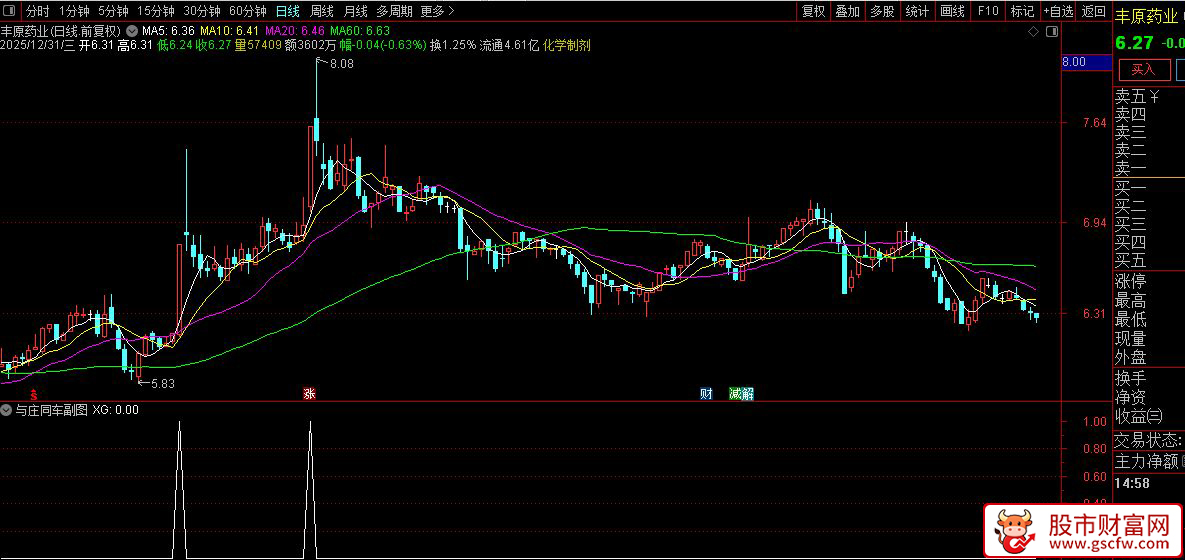Click the green 减解 marker on timeline
This screenshot has height=560, width=1185.
(x=741, y=394)
